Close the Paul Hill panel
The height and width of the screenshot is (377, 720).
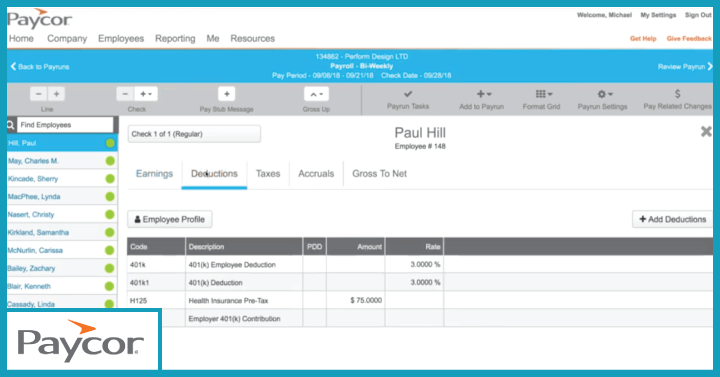[706, 132]
